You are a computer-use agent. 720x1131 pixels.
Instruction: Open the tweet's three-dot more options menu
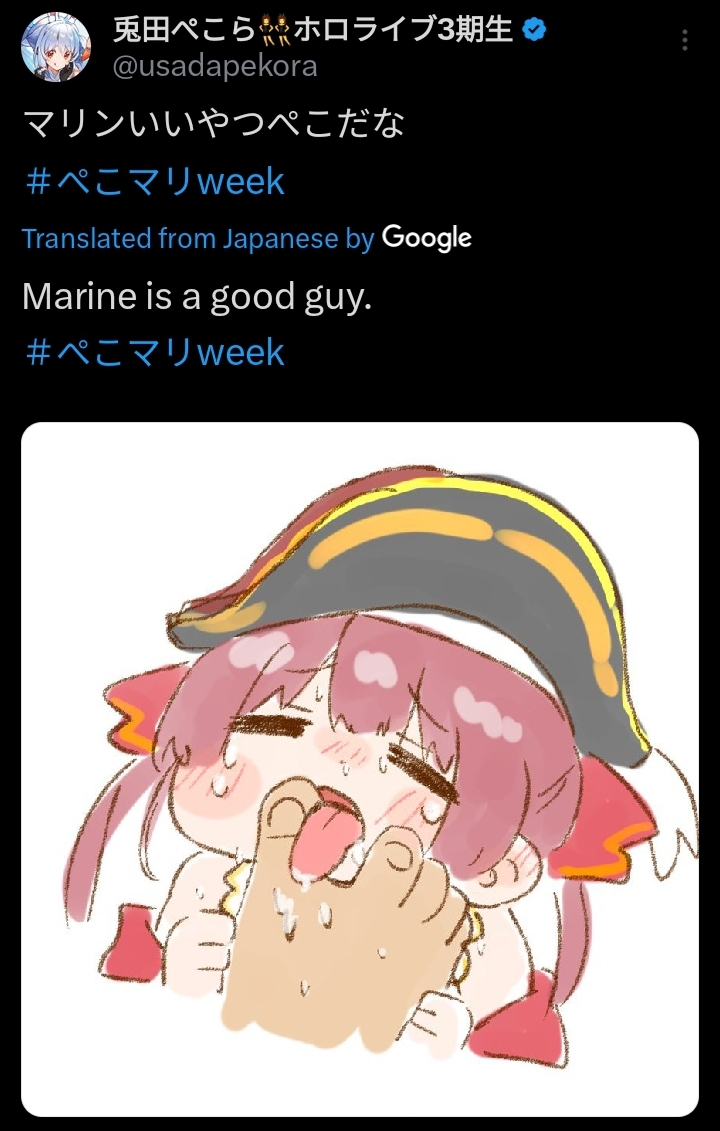(x=684, y=40)
